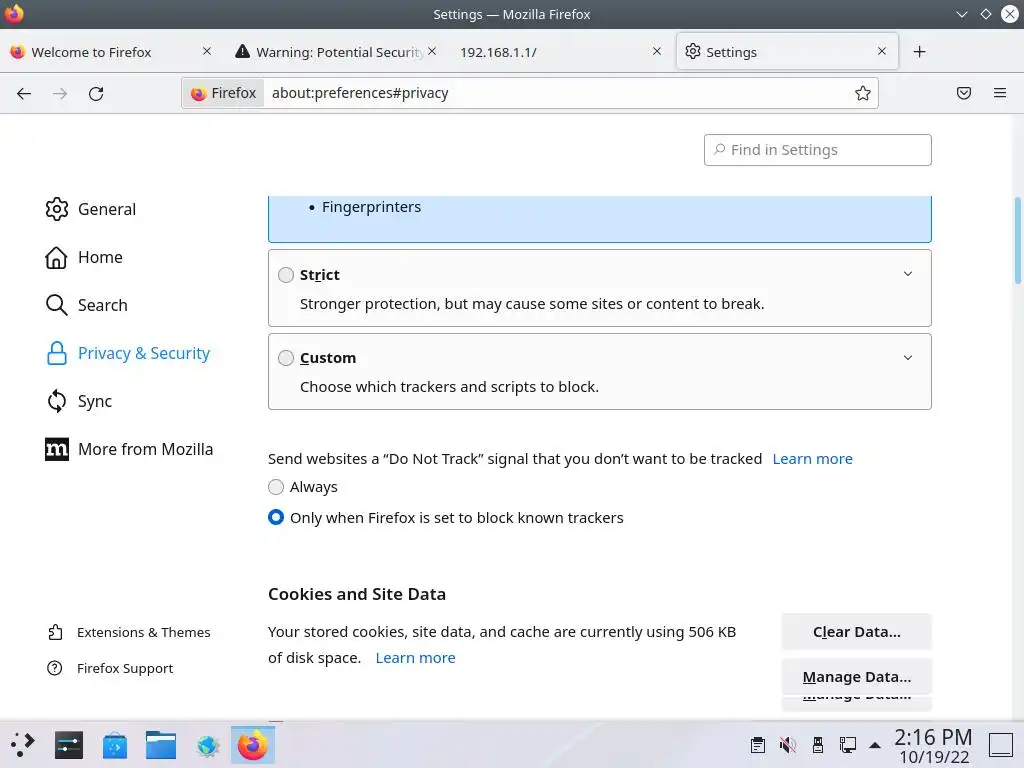Open the Firefox application menu (hamburger icon)
Screen dimensions: 1024x768
[x=1000, y=93]
